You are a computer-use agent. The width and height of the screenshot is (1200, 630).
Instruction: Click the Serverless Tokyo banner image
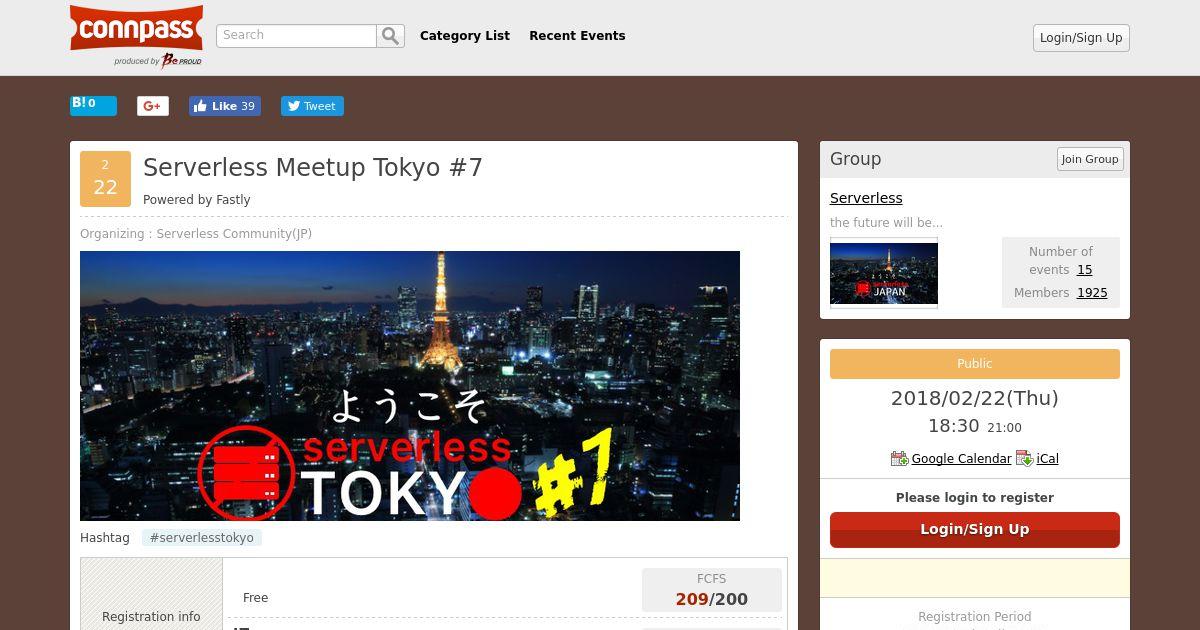(410, 386)
